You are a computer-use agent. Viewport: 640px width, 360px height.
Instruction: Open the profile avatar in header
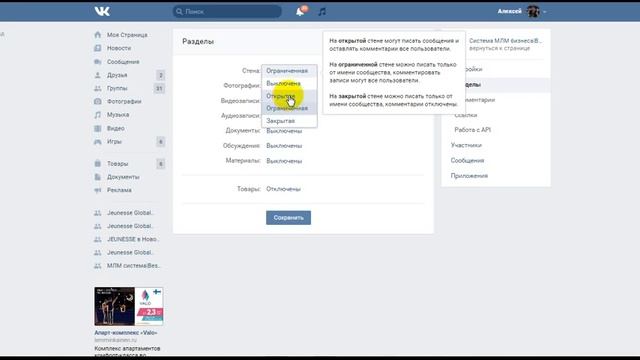coord(533,11)
